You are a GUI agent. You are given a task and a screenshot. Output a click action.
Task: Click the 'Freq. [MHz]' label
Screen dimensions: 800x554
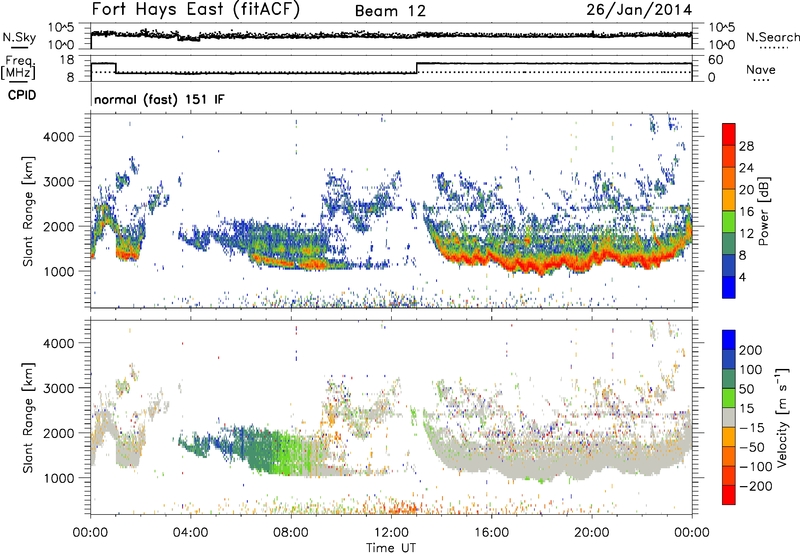click(x=19, y=67)
